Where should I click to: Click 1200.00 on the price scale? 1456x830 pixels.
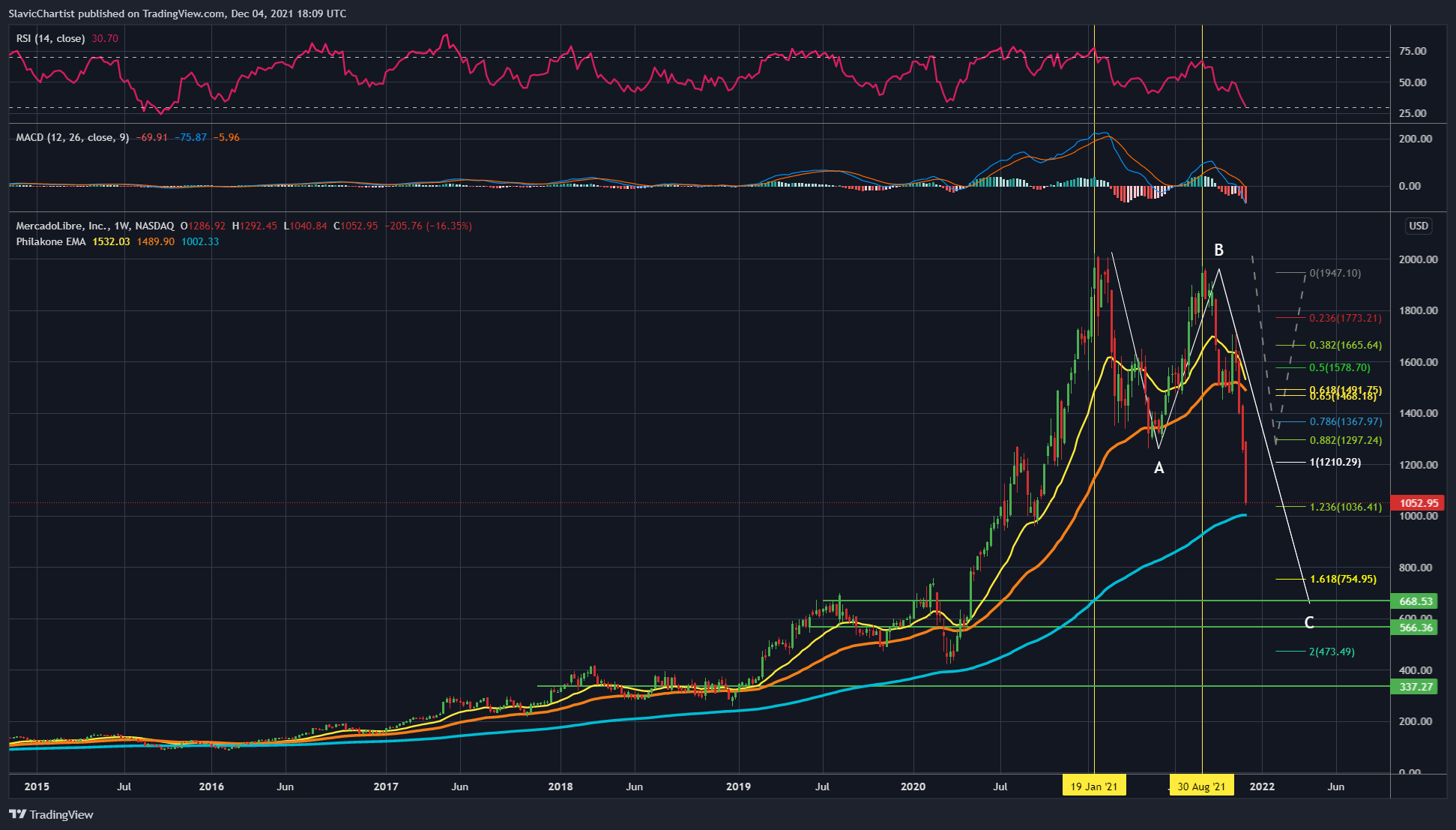point(1418,465)
